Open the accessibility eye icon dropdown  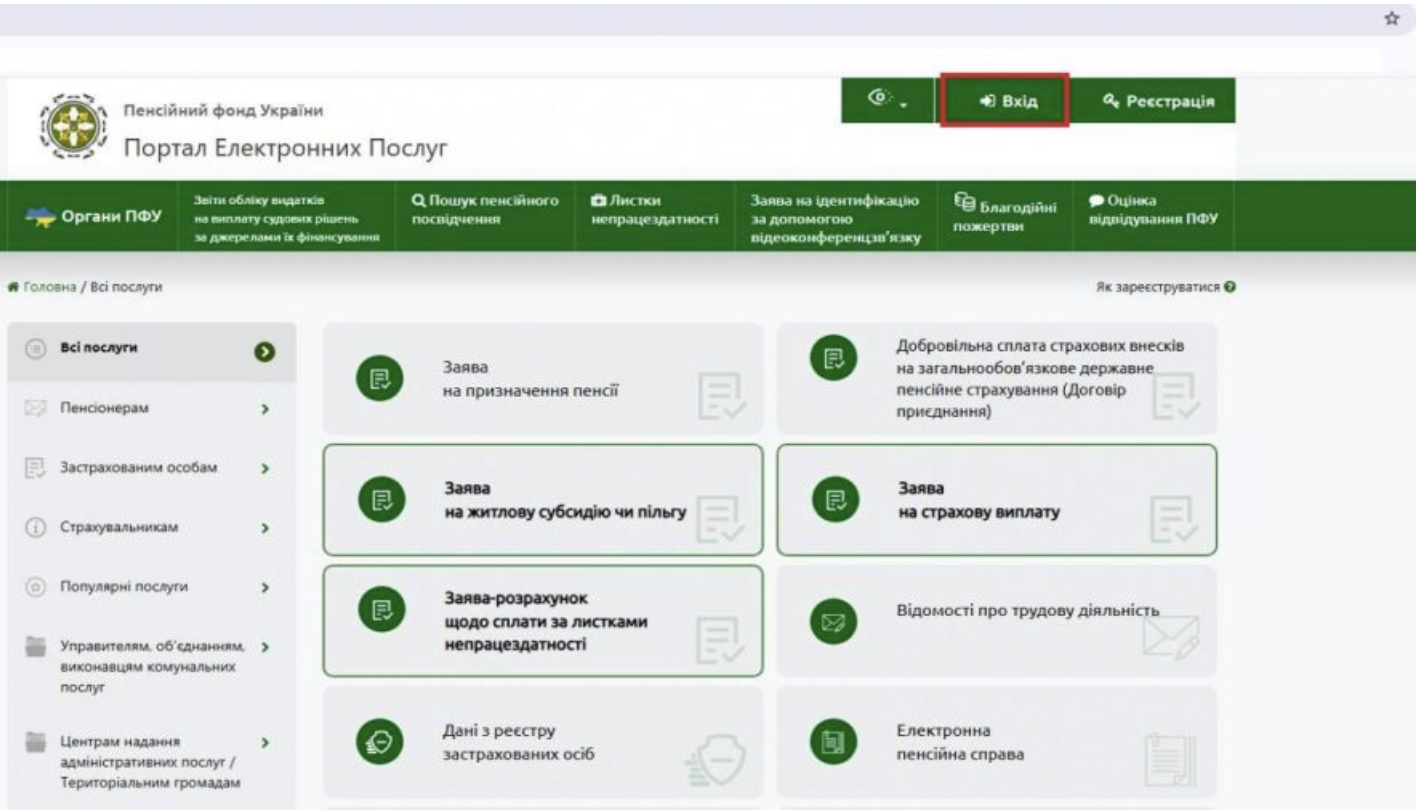click(x=883, y=100)
